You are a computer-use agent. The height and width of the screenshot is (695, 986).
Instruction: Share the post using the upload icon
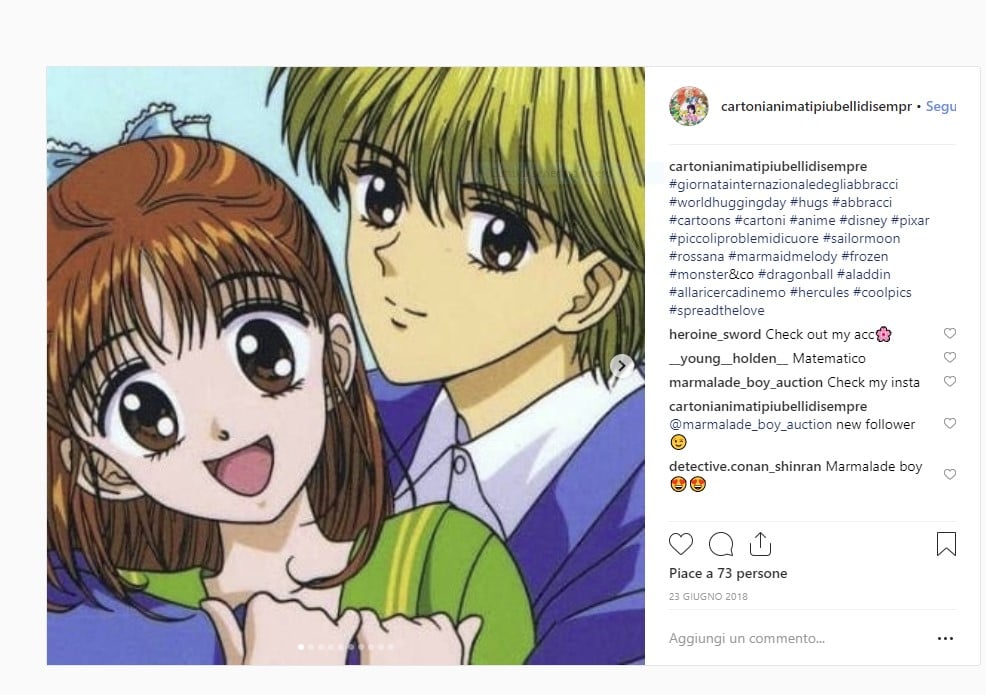(760, 544)
